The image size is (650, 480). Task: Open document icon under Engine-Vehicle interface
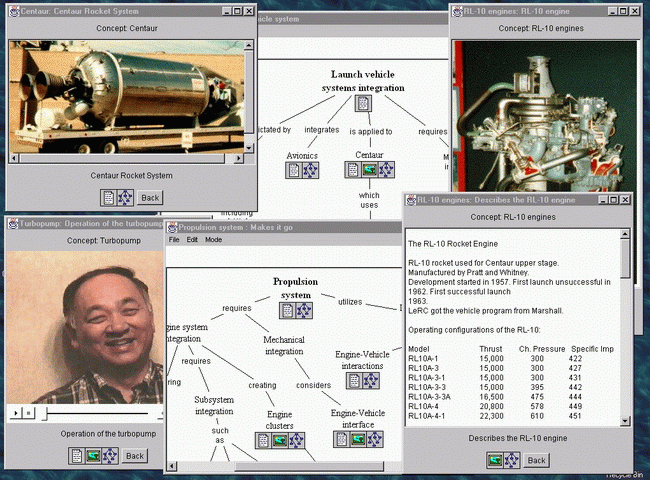[x=341, y=439]
